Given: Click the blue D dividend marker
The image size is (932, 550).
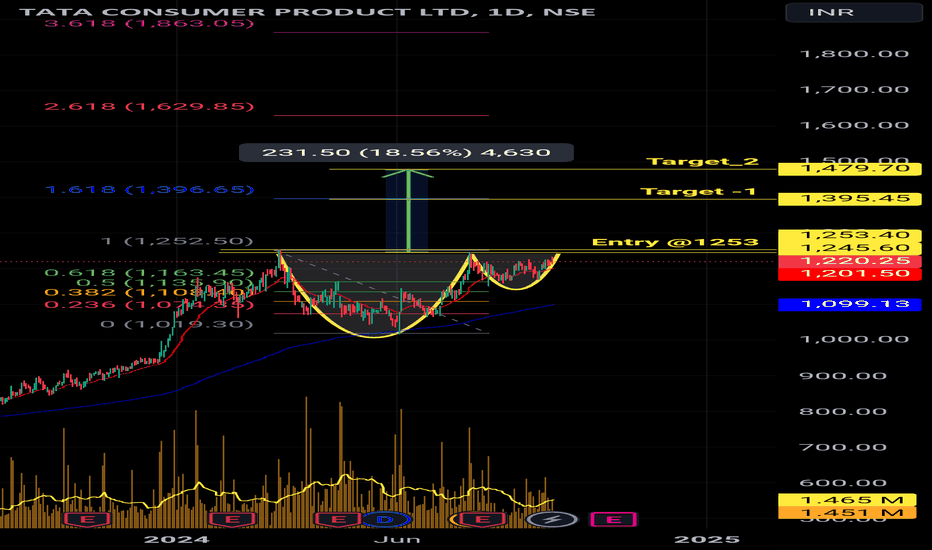Looking at the screenshot, I should tap(385, 520).
